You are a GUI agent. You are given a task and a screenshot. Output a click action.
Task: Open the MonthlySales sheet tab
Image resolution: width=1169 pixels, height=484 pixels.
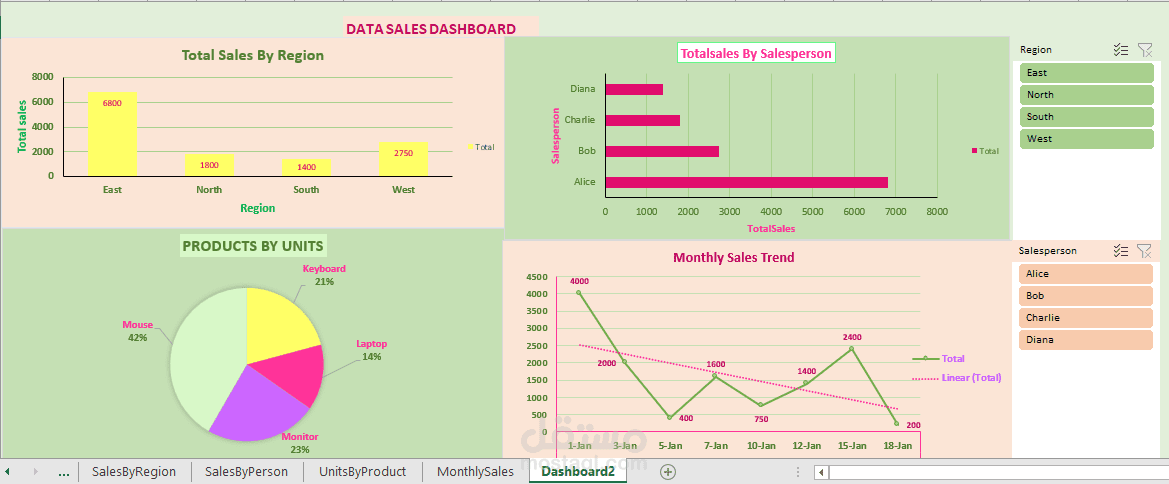click(476, 471)
